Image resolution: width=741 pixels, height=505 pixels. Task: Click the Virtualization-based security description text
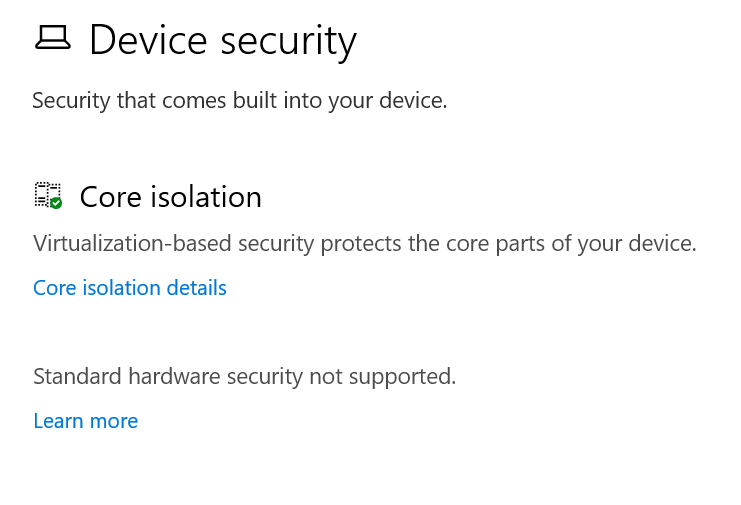[364, 243]
